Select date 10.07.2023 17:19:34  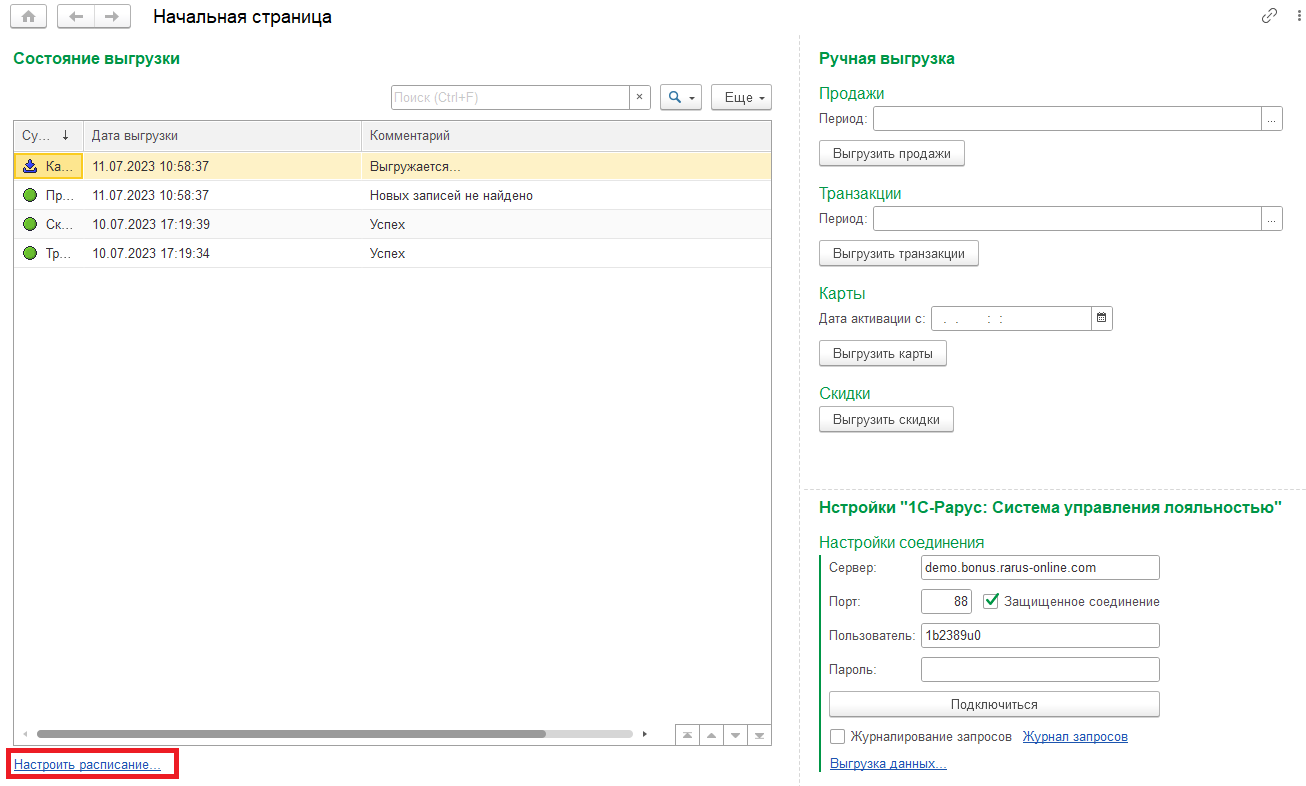click(x=222, y=253)
